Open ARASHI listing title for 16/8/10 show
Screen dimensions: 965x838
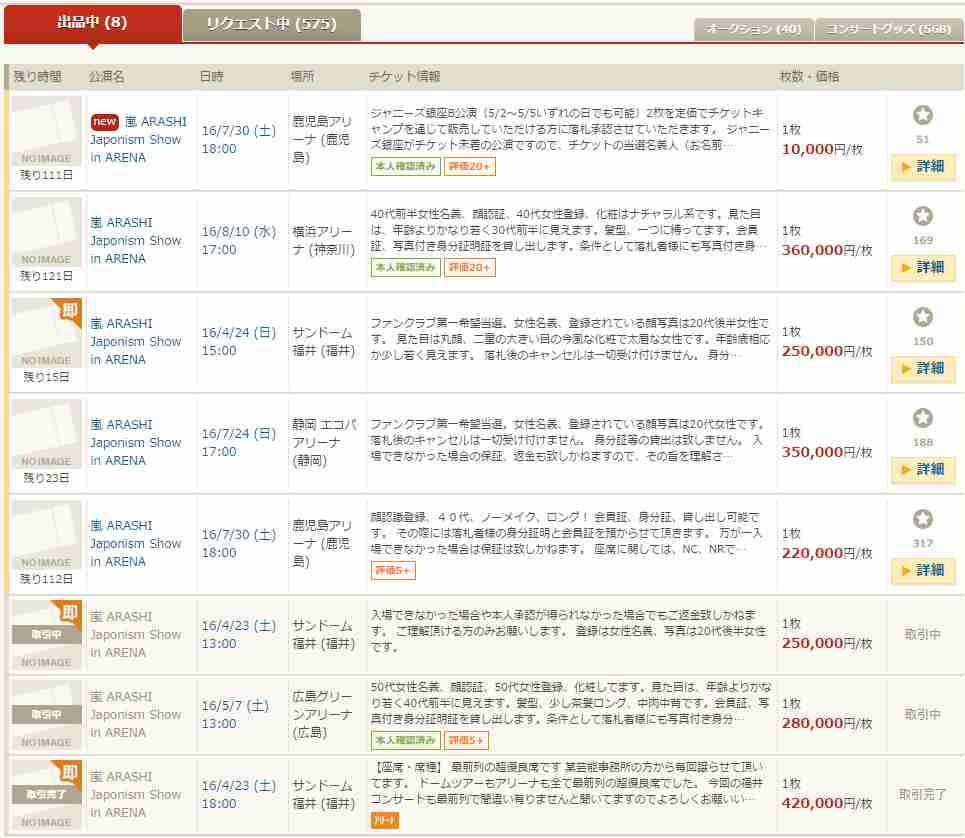click(136, 241)
